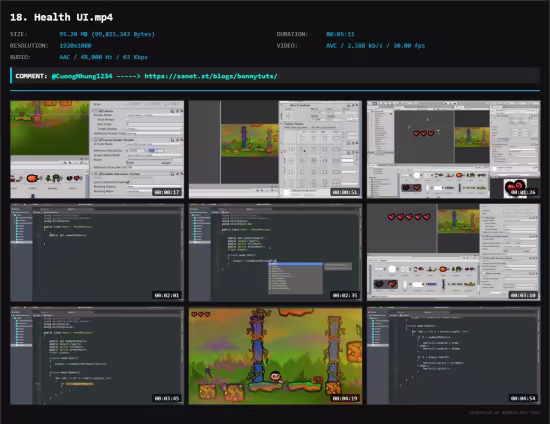
Task: Open the thumbnail stamped 00:00:51
Action: [275, 149]
